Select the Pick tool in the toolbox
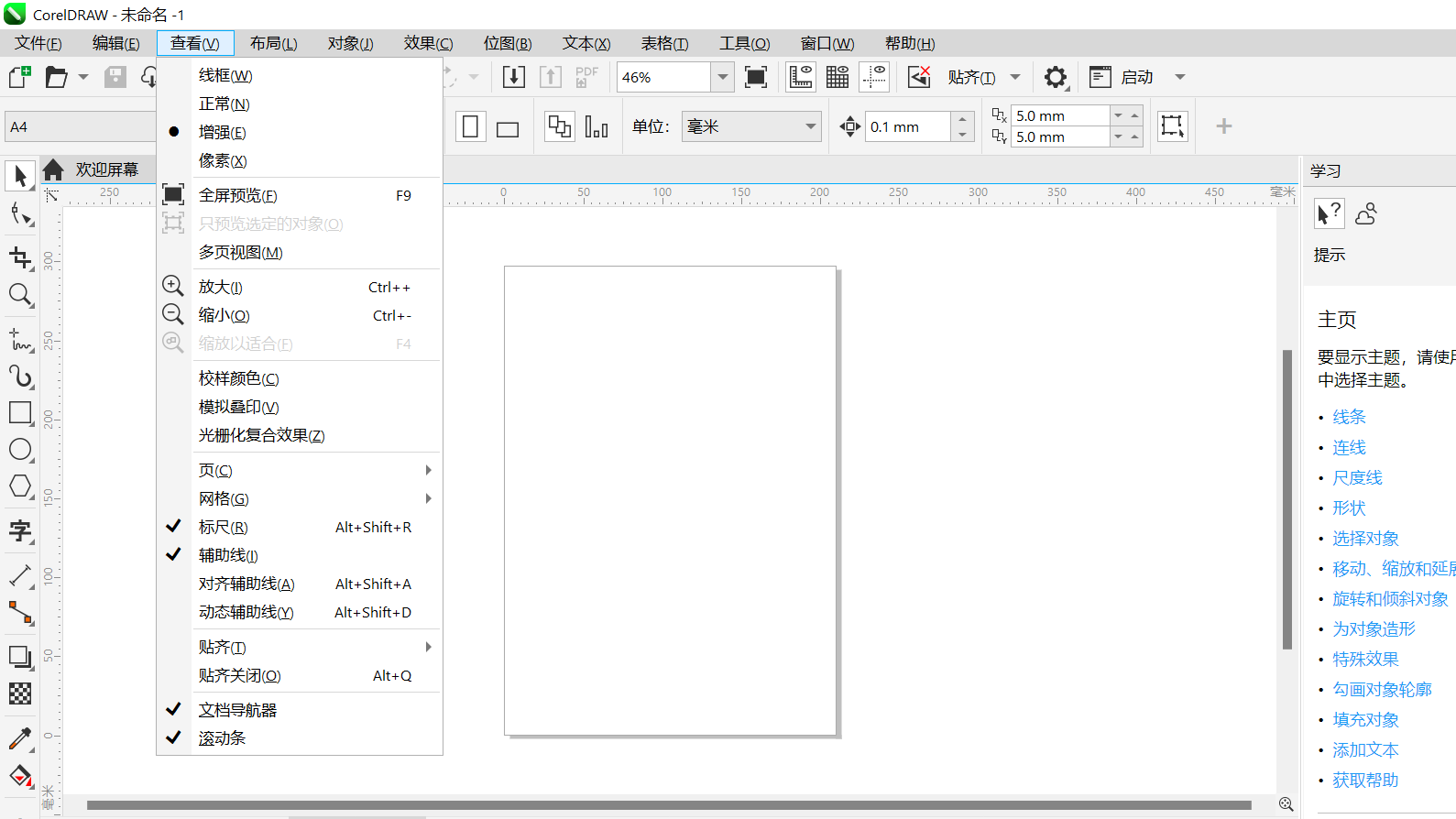Viewport: 1456px width, 819px height. click(x=20, y=176)
